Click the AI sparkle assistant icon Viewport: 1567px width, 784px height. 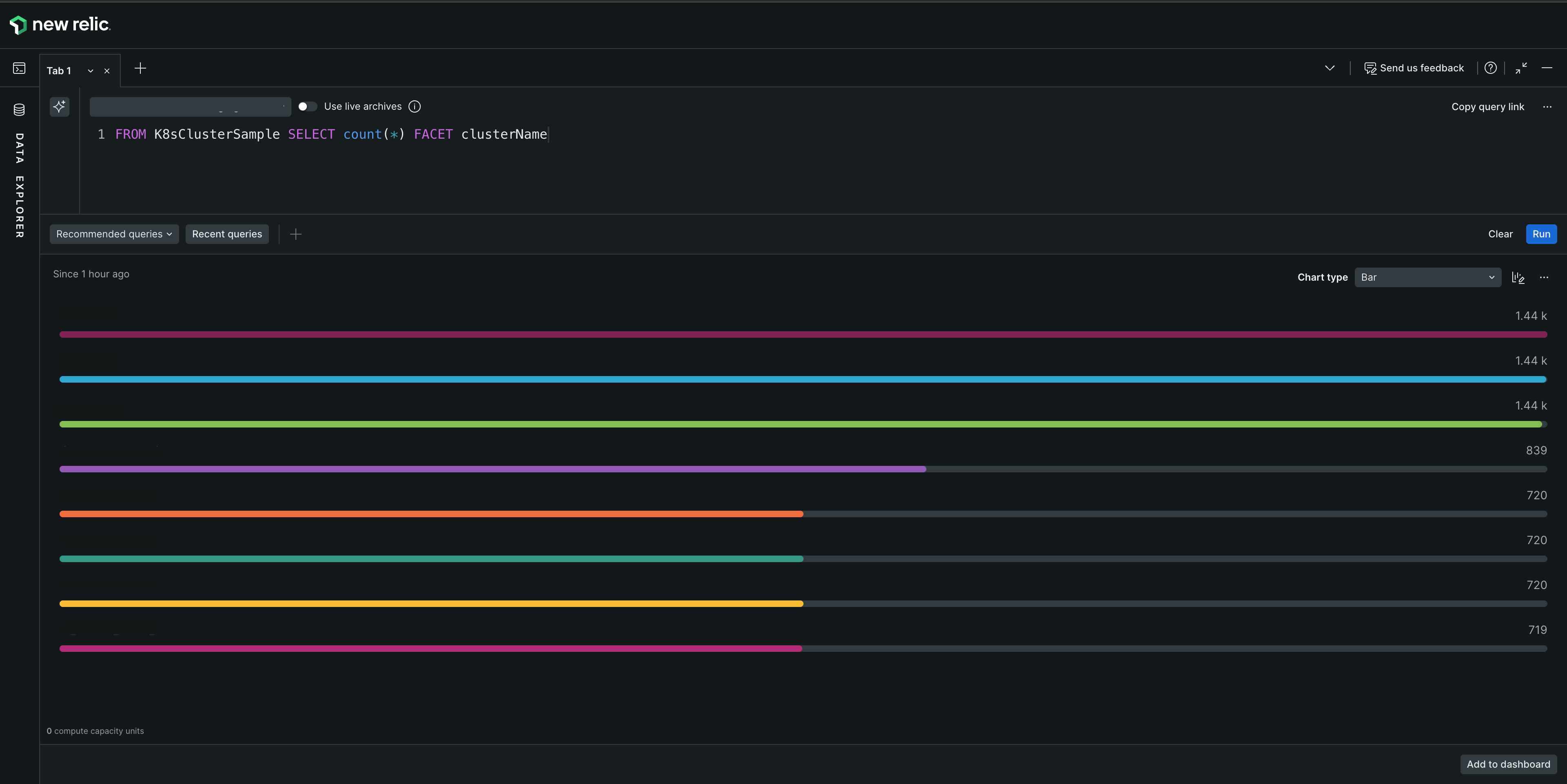point(59,106)
